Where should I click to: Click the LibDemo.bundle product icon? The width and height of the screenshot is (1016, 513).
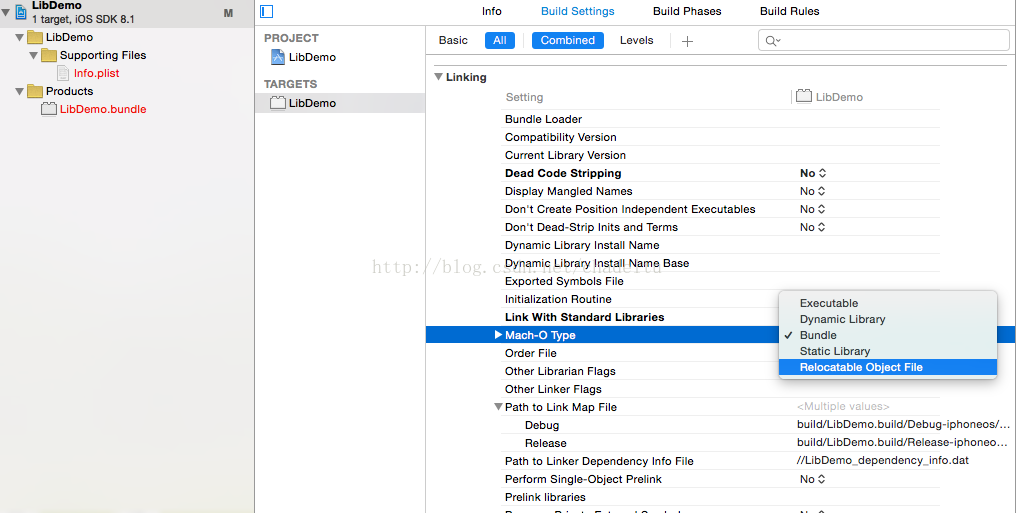(x=49, y=109)
